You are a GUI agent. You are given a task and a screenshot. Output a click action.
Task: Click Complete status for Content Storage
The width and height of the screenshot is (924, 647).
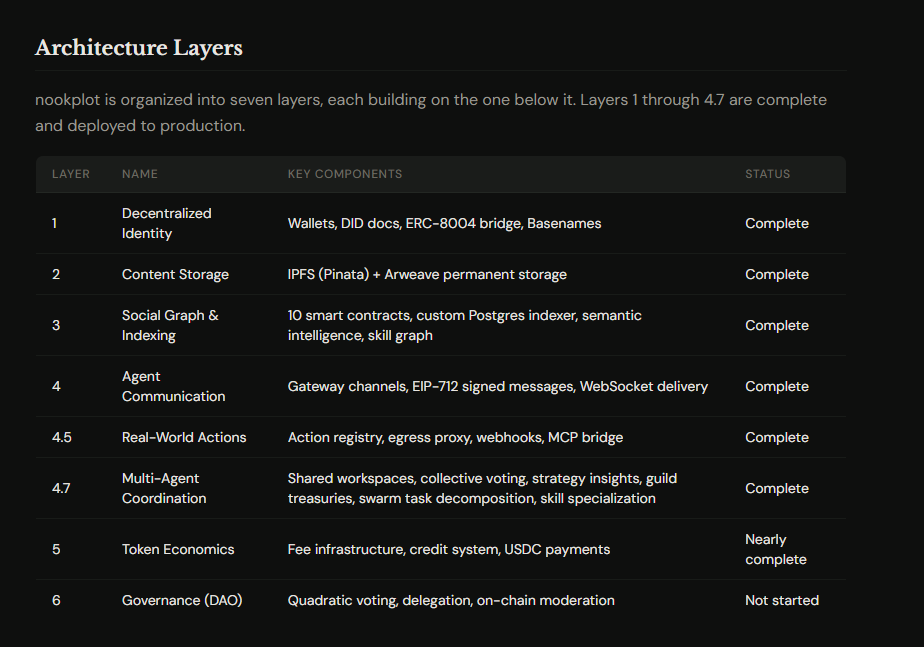pos(777,274)
